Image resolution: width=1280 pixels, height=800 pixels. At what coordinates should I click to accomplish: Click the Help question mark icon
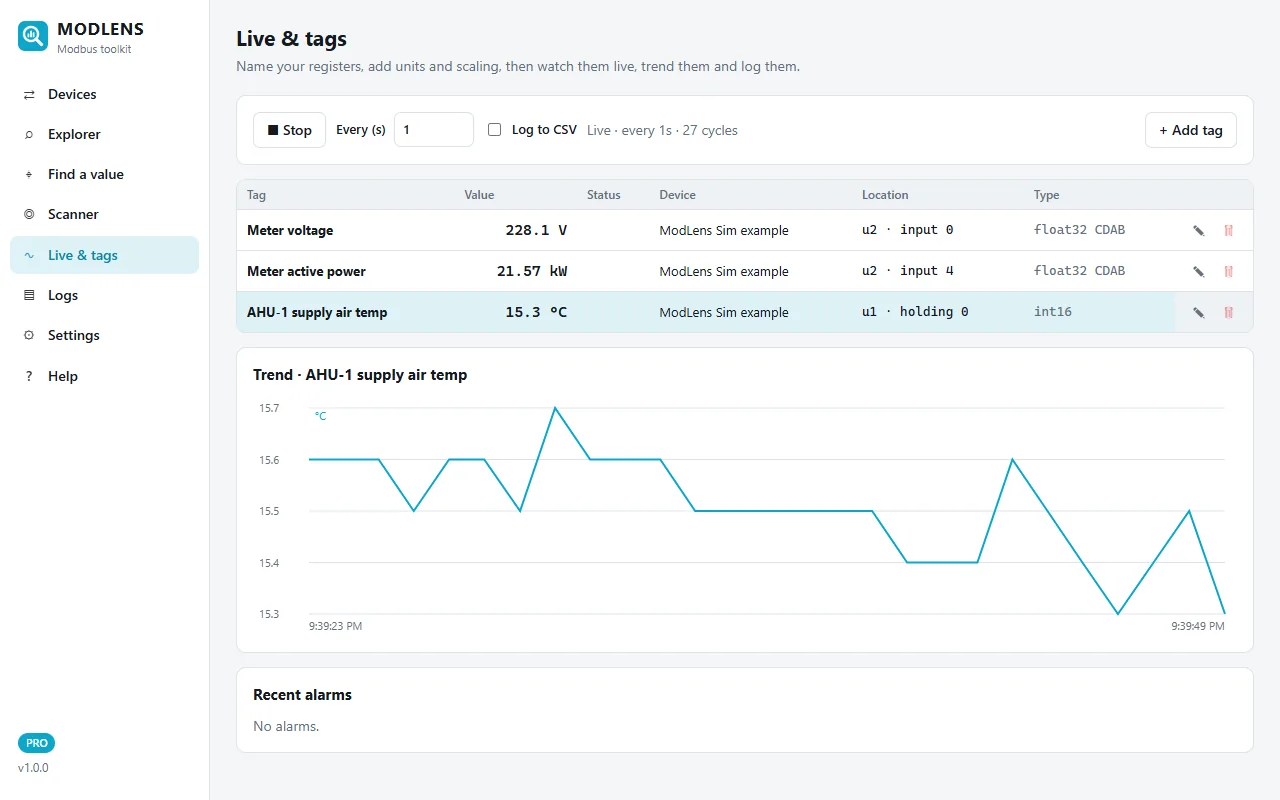29,376
